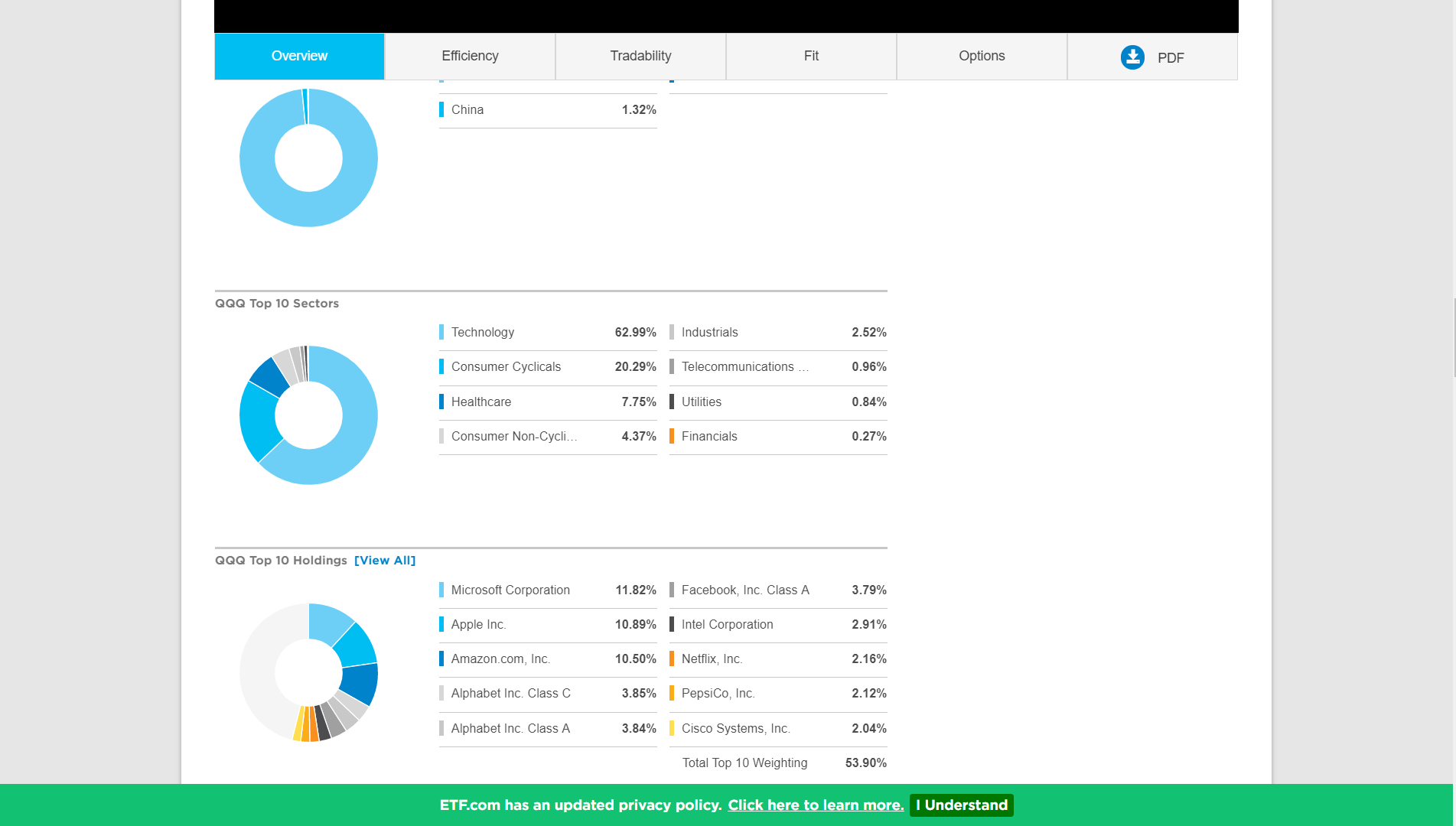Click the QQQ Top 10 Holdings heading
The width and height of the screenshot is (1456, 826).
point(281,561)
